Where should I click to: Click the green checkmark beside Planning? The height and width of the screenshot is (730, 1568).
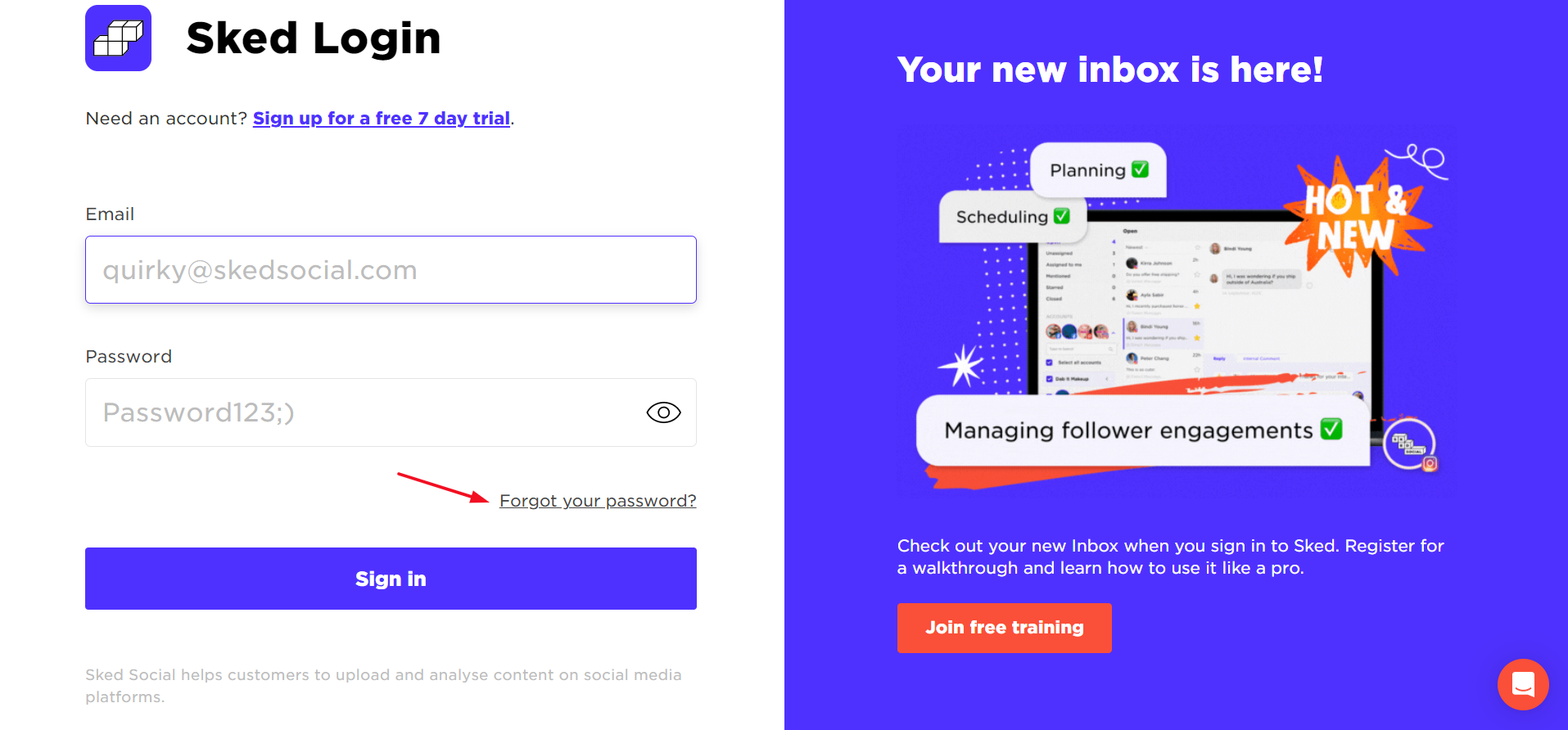point(1140,169)
